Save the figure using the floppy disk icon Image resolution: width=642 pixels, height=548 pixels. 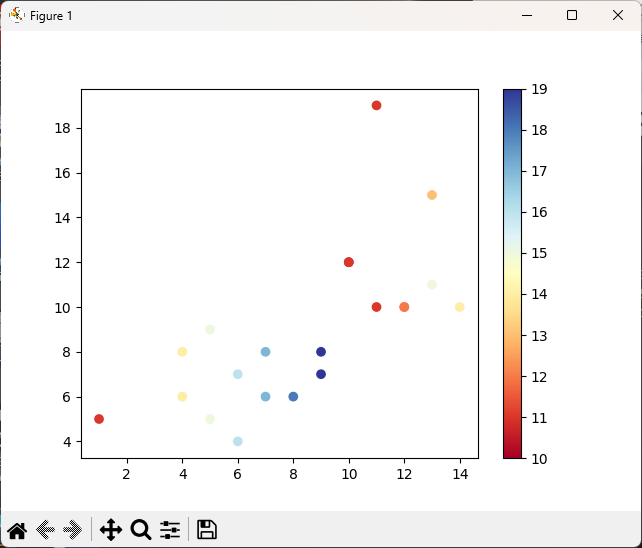[x=207, y=530]
